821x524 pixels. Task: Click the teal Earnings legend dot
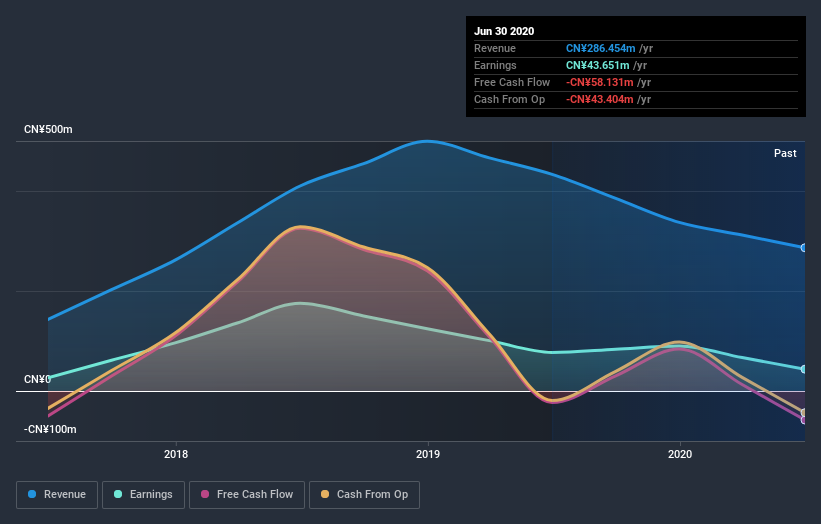[118, 494]
